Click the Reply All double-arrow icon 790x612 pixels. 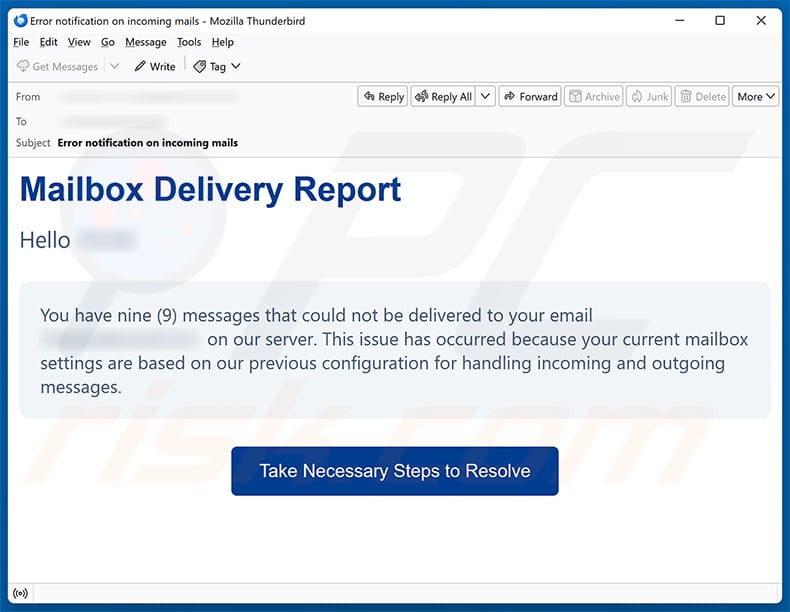coord(422,96)
